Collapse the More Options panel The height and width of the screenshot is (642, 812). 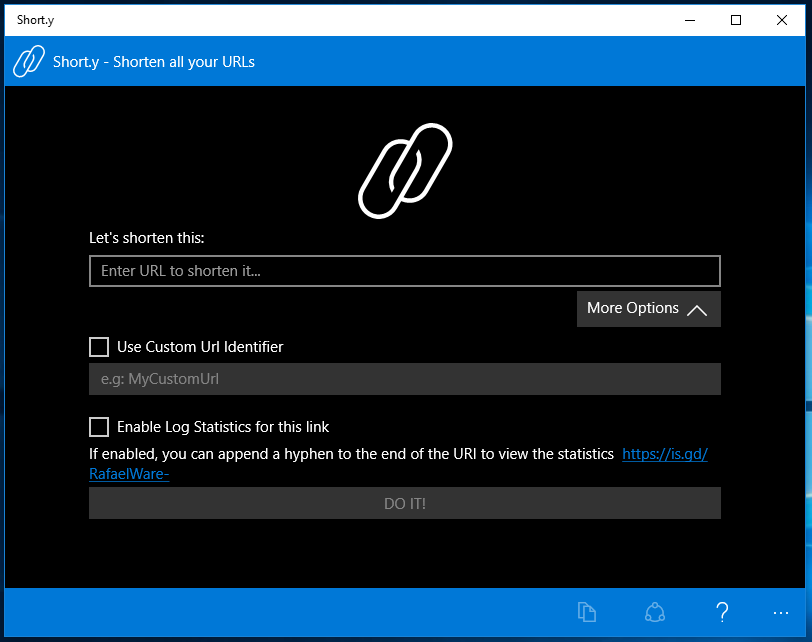[648, 309]
